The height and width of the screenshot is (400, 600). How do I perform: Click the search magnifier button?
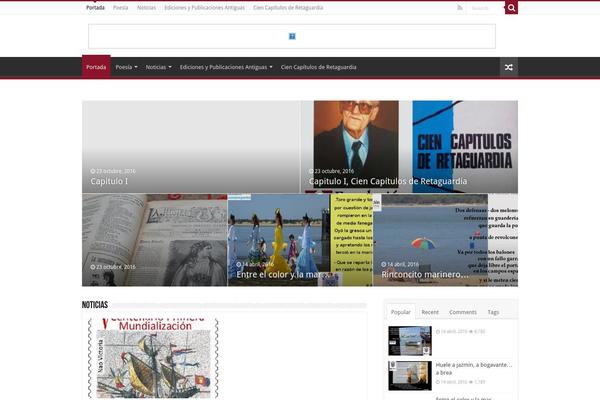pyautogui.click(x=511, y=8)
